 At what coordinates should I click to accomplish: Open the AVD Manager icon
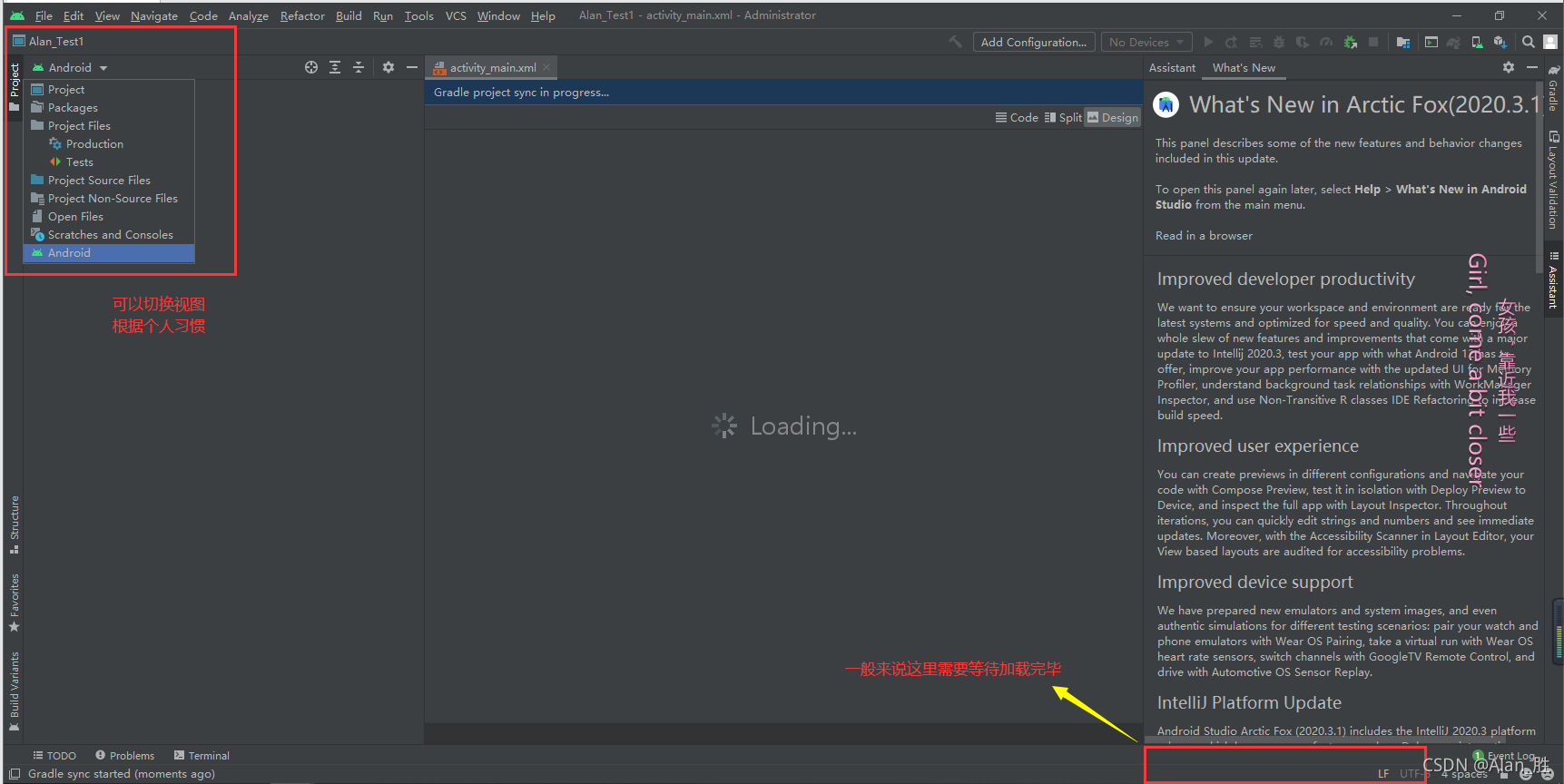(1477, 42)
